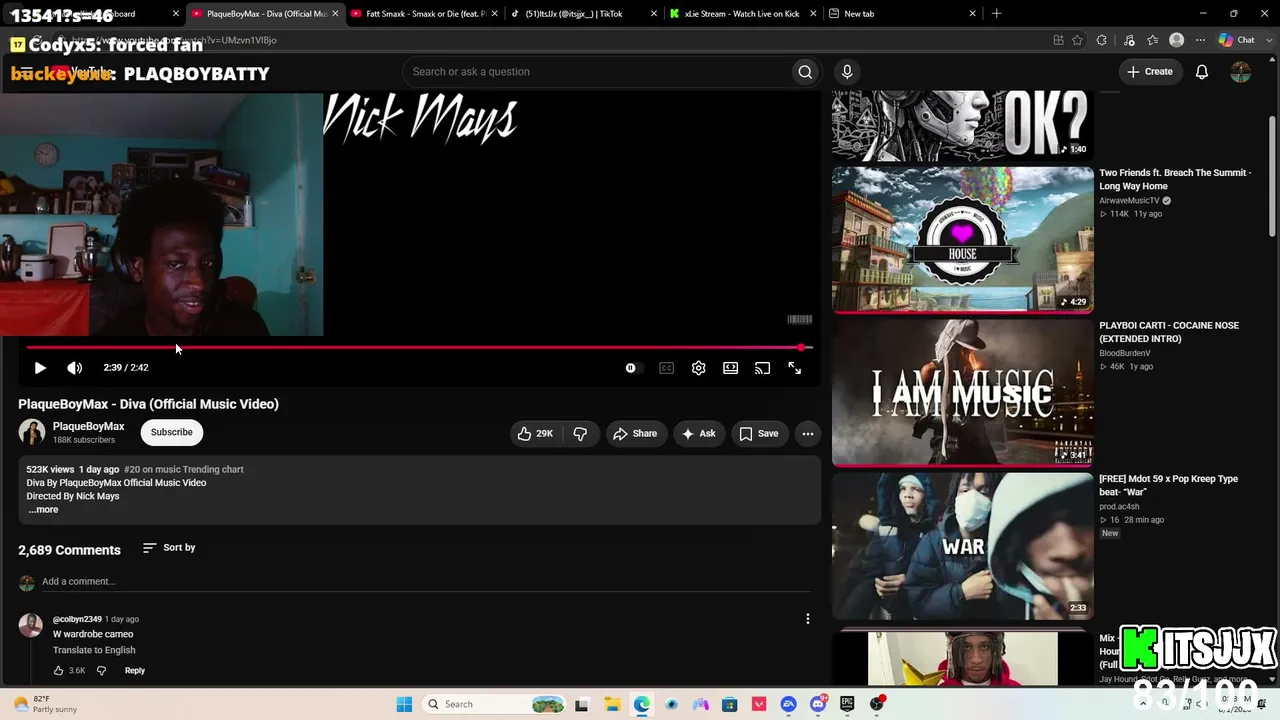This screenshot has height=720, width=1280.
Task: Open AirwaveMusicTV channel link
Action: (x=1129, y=201)
